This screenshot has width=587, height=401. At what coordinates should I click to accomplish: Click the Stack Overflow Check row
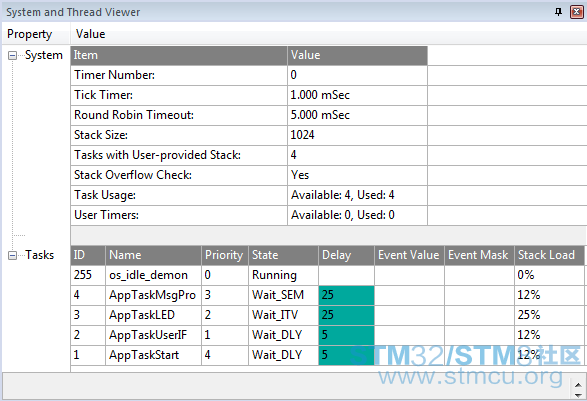tap(249, 175)
